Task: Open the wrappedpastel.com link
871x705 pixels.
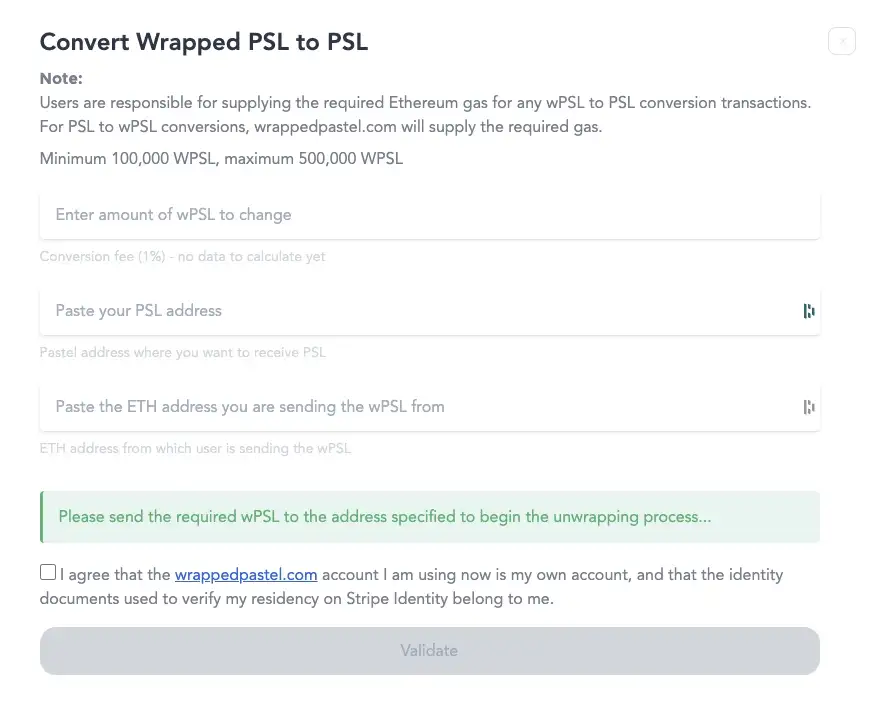Action: [x=246, y=574]
